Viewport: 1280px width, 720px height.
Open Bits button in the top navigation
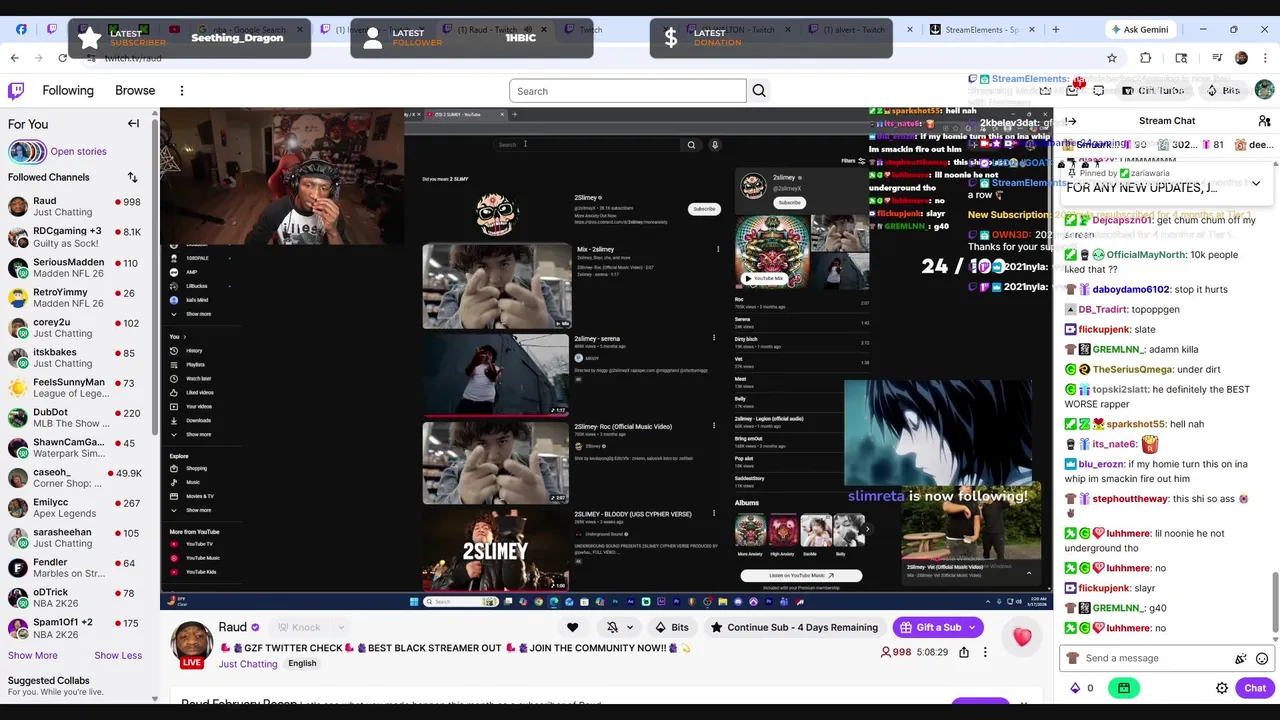pos(1225,91)
